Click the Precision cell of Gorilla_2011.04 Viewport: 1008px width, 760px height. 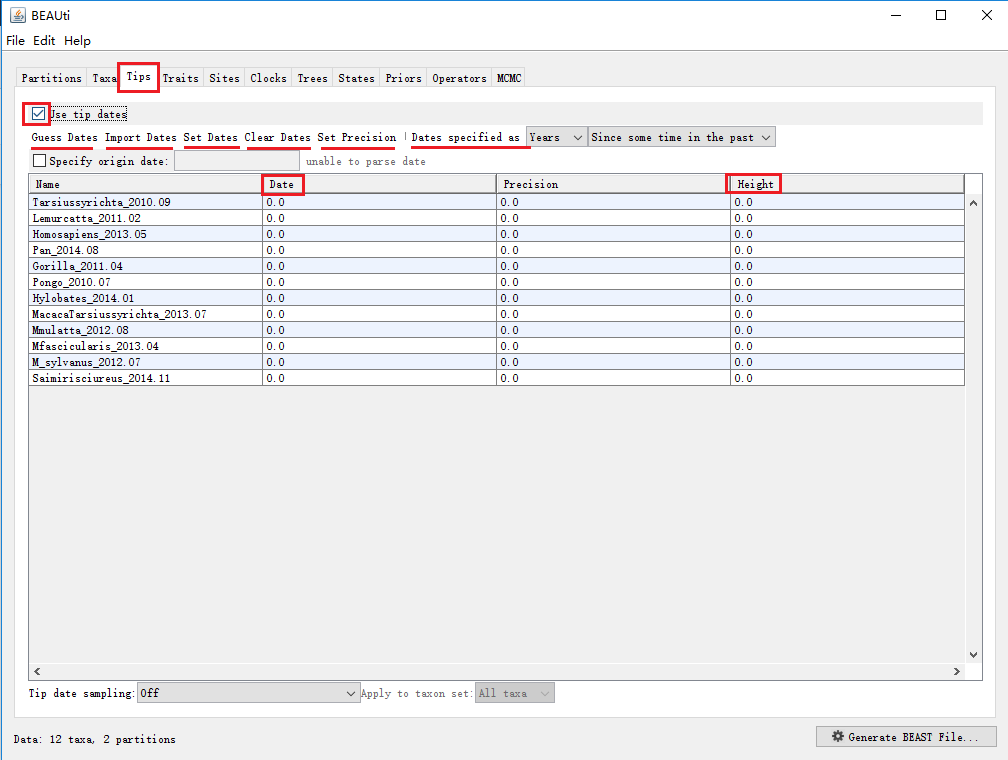click(x=613, y=266)
